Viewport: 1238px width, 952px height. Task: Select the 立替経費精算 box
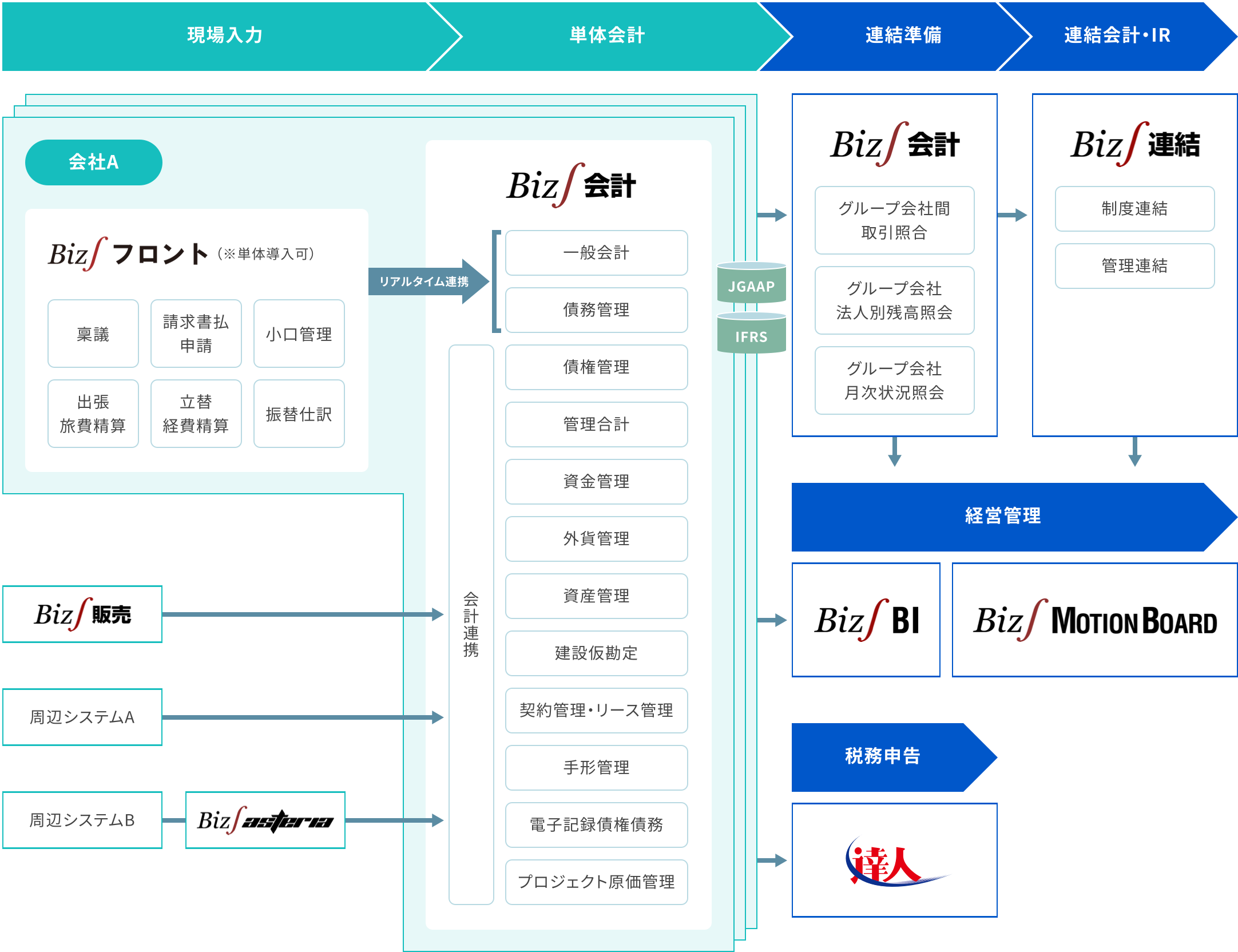196,414
